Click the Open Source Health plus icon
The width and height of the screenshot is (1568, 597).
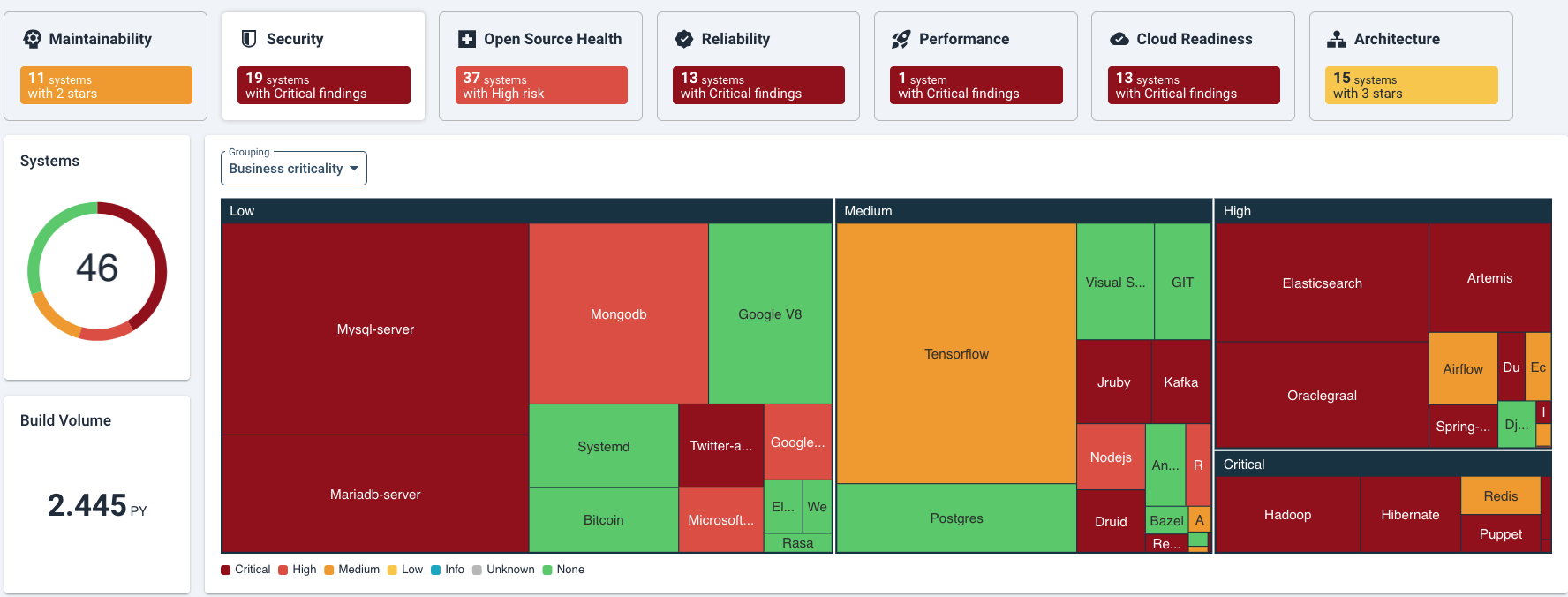pos(467,39)
